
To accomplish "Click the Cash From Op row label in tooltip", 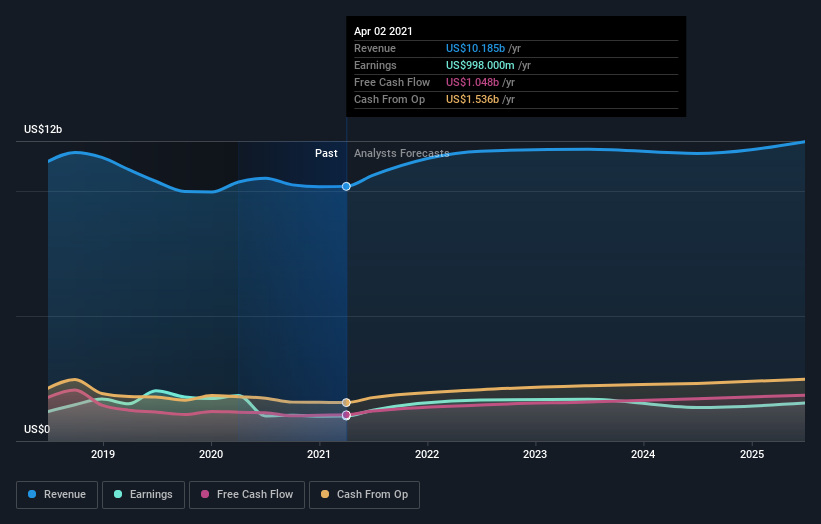I will coord(390,99).
